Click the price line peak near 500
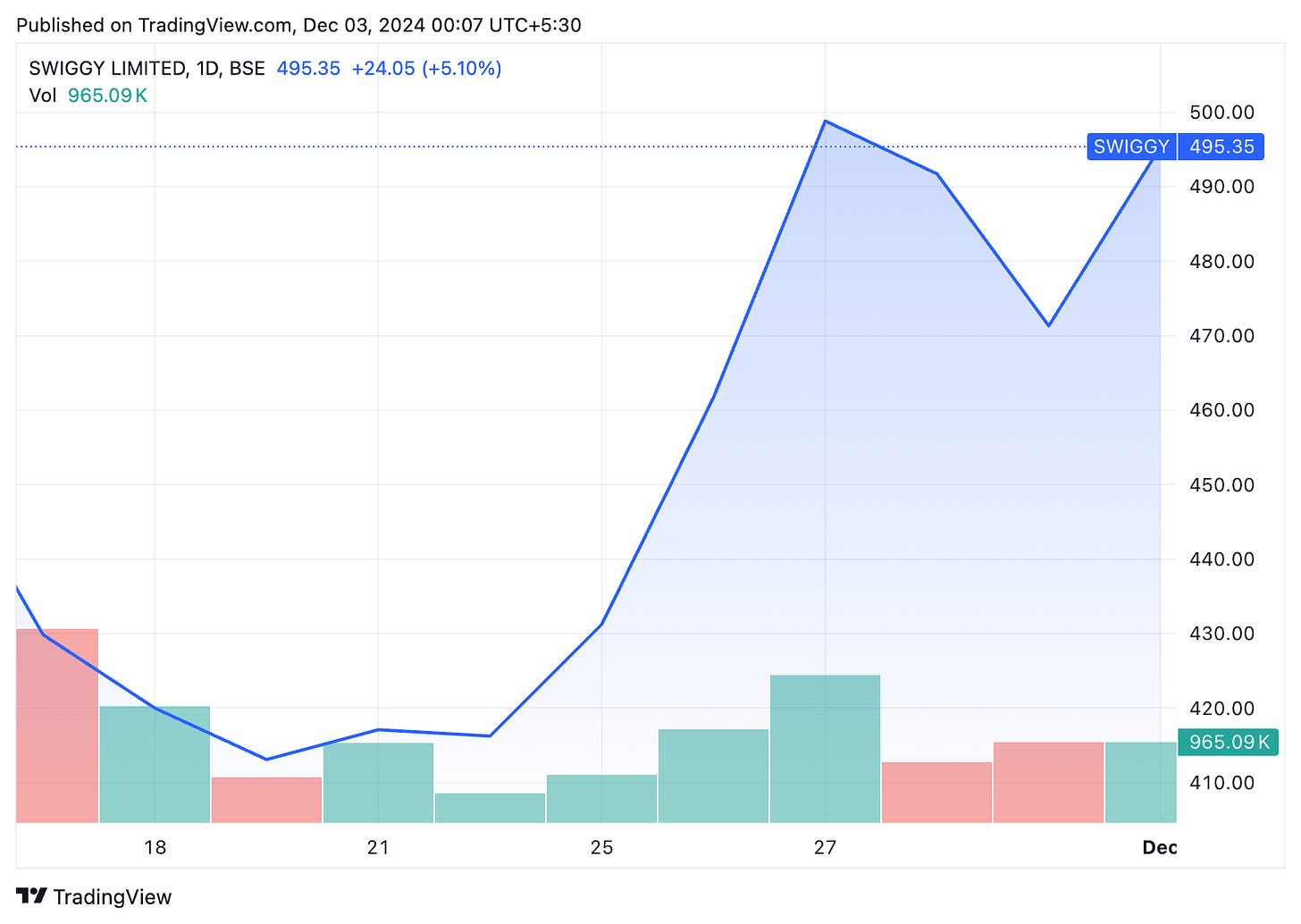Screen dimensions: 1301x924 pyautogui.click(x=825, y=121)
